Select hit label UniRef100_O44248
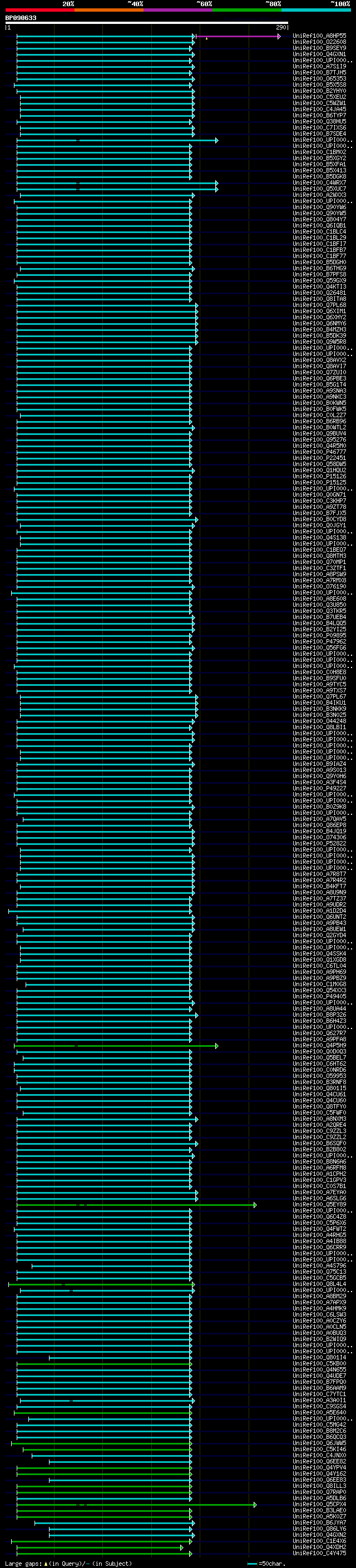 (x=319, y=721)
